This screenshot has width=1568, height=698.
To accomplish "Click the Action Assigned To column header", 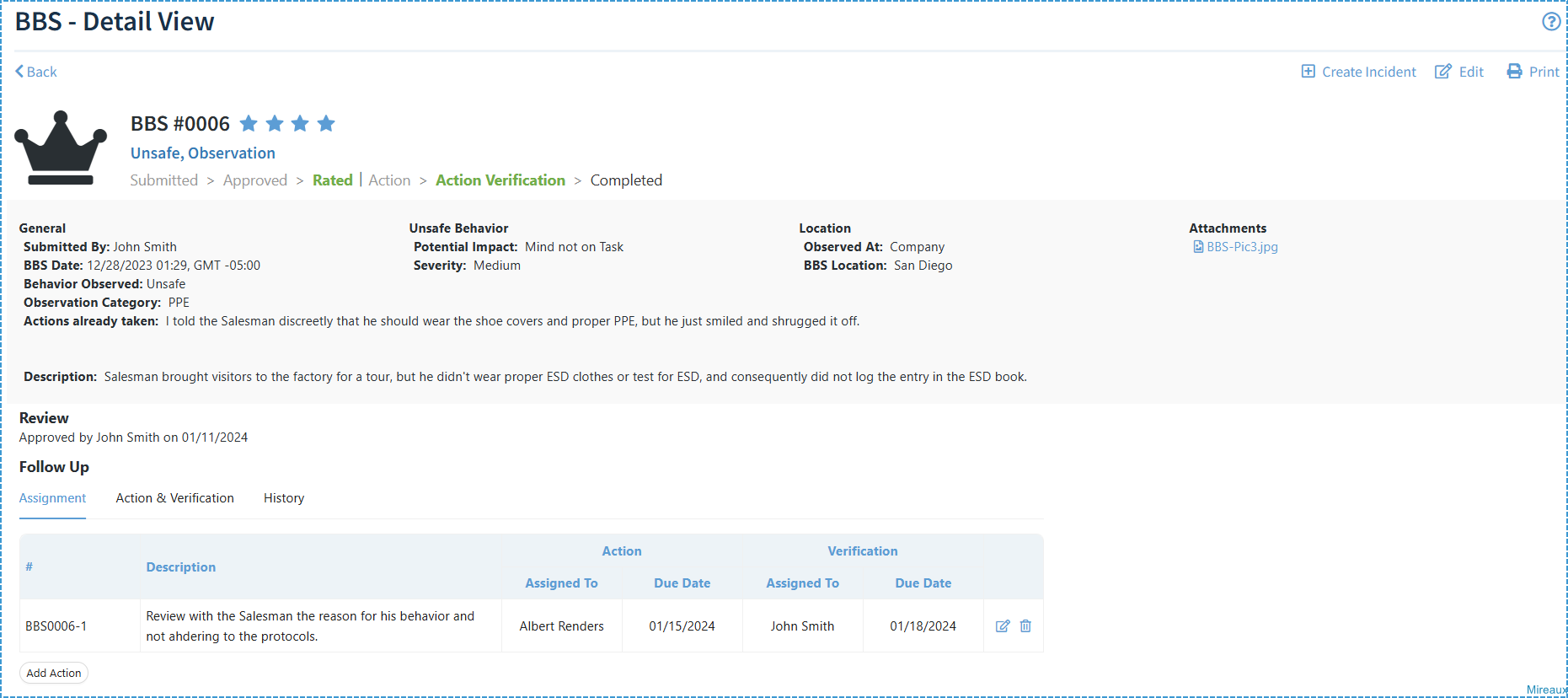I will [561, 583].
